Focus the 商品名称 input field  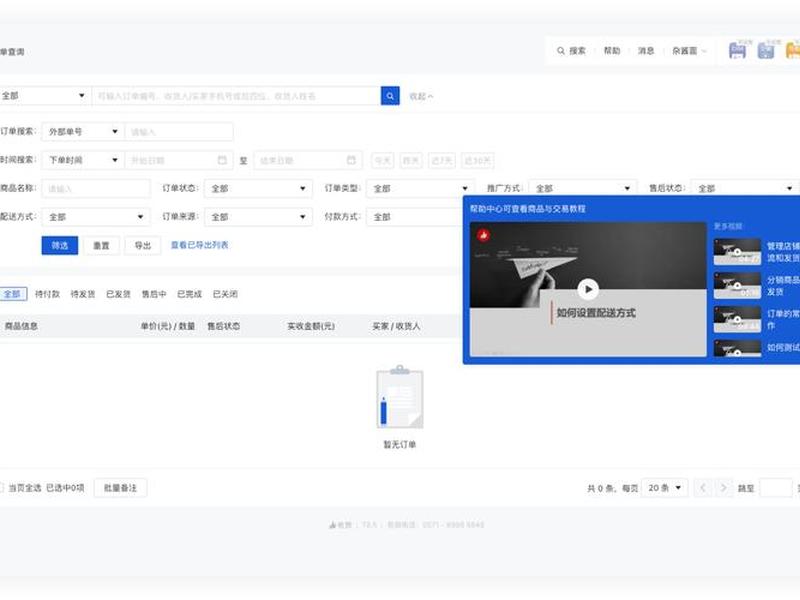pyautogui.click(x=96, y=188)
